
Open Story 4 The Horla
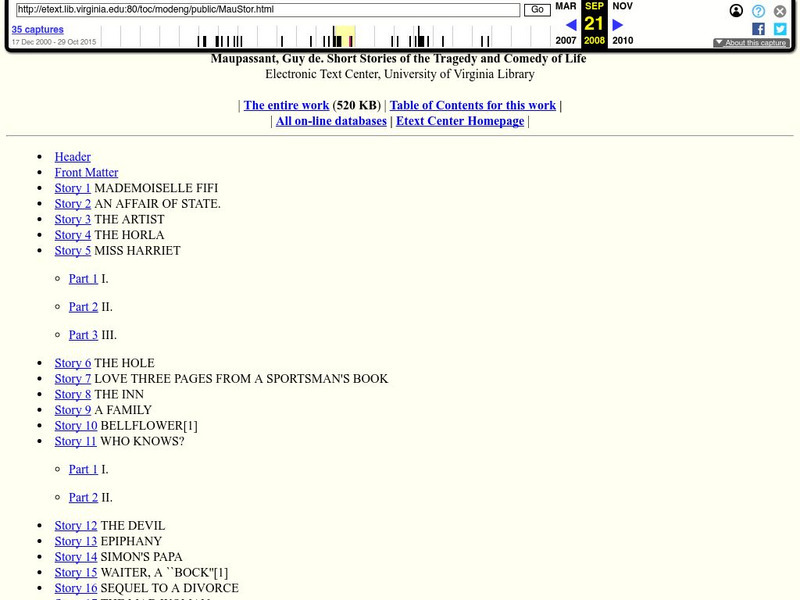point(72,235)
